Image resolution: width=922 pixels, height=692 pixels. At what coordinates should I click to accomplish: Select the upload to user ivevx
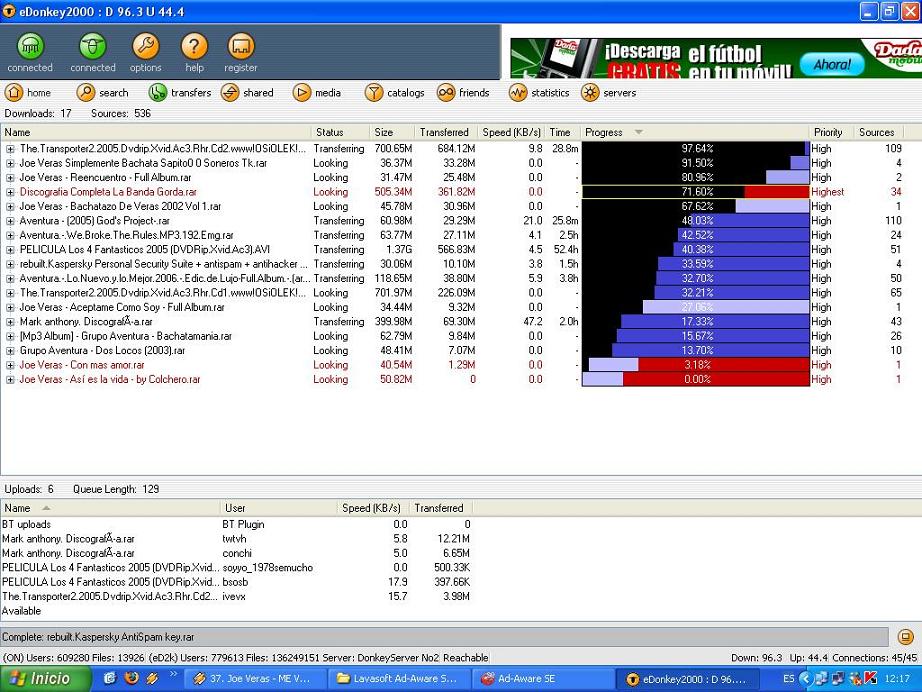click(236, 596)
